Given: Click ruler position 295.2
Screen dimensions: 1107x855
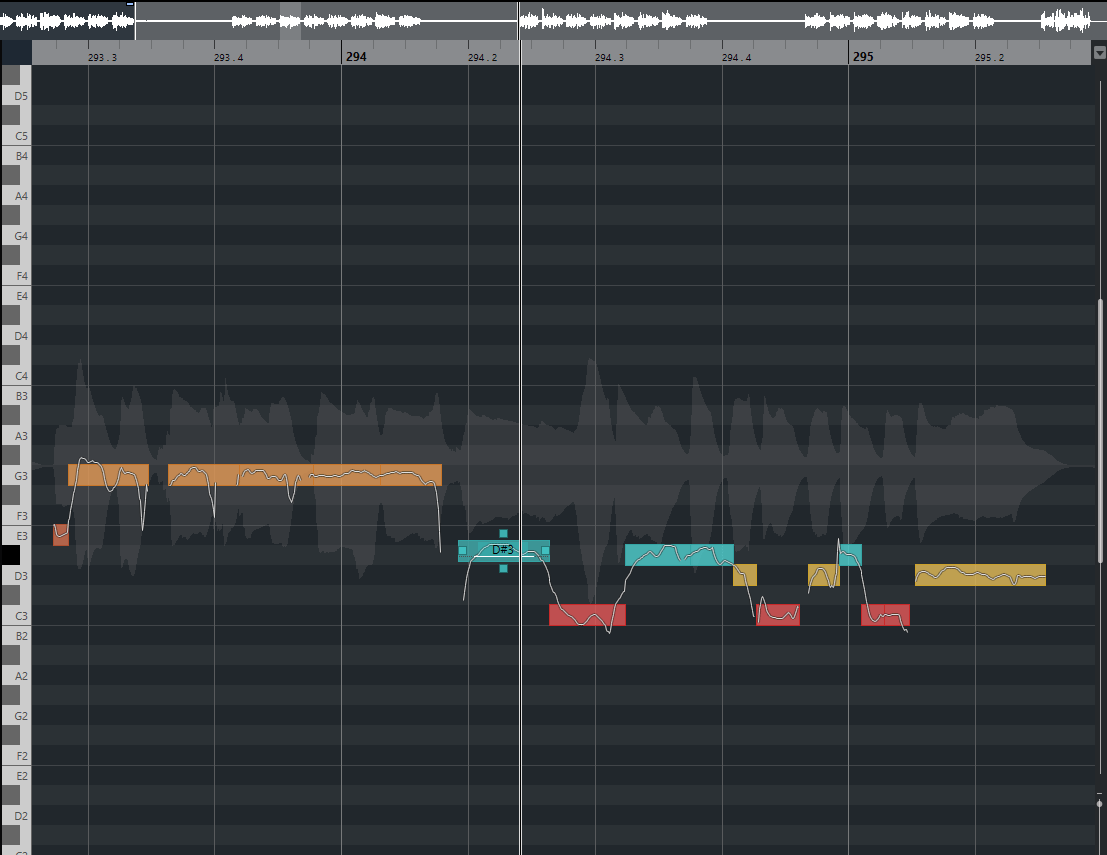Looking at the screenshot, I should click(x=989, y=58).
